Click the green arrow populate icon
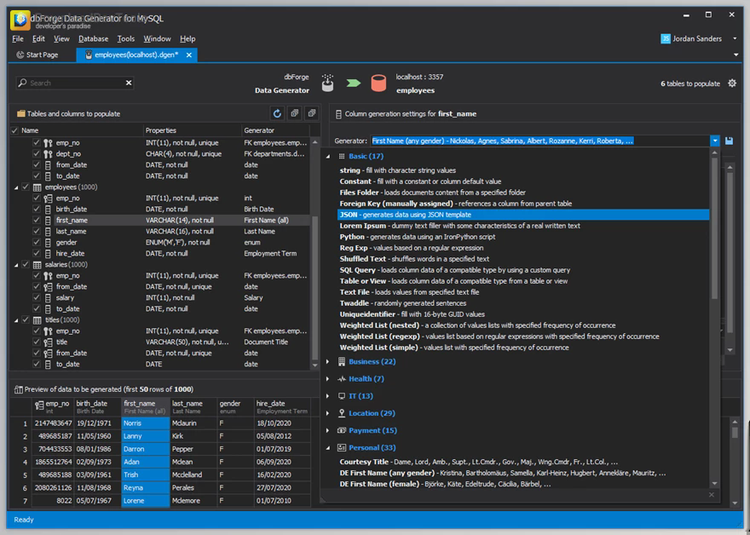The image size is (750, 535). [353, 83]
